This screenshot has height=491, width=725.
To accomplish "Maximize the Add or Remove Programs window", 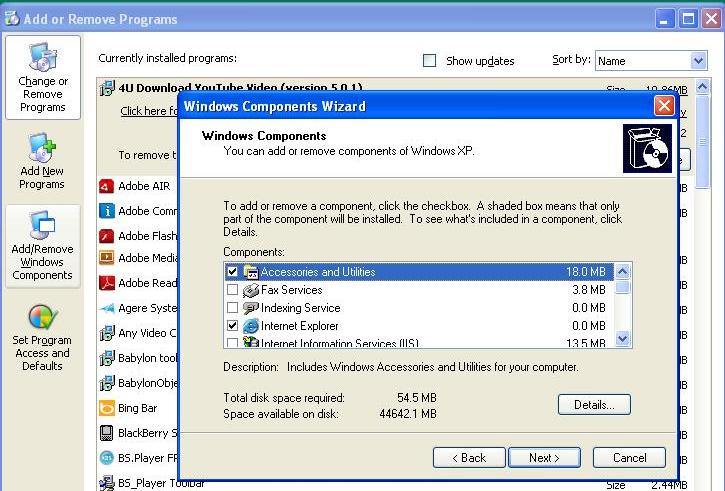I will pos(688,19).
